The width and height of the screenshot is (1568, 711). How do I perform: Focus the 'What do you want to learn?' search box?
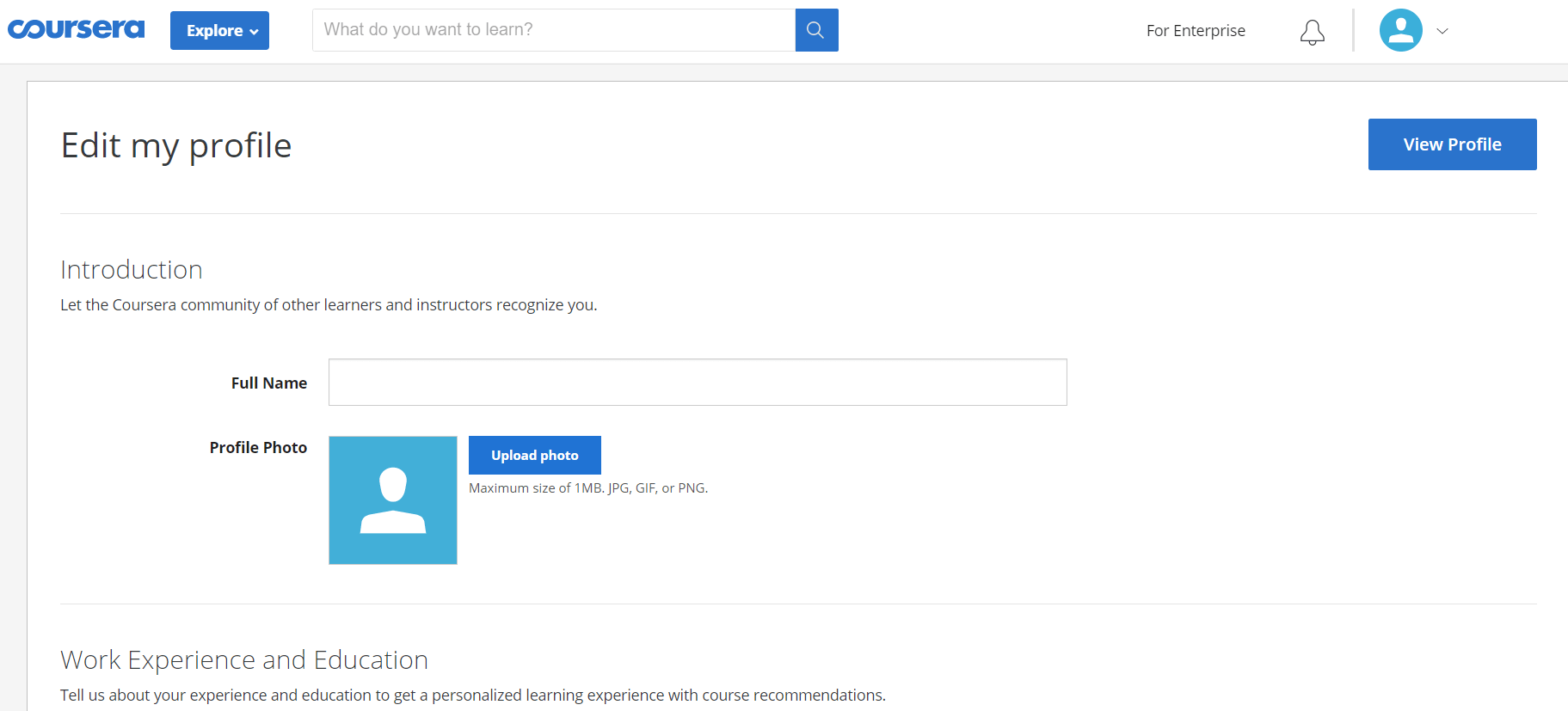point(554,30)
